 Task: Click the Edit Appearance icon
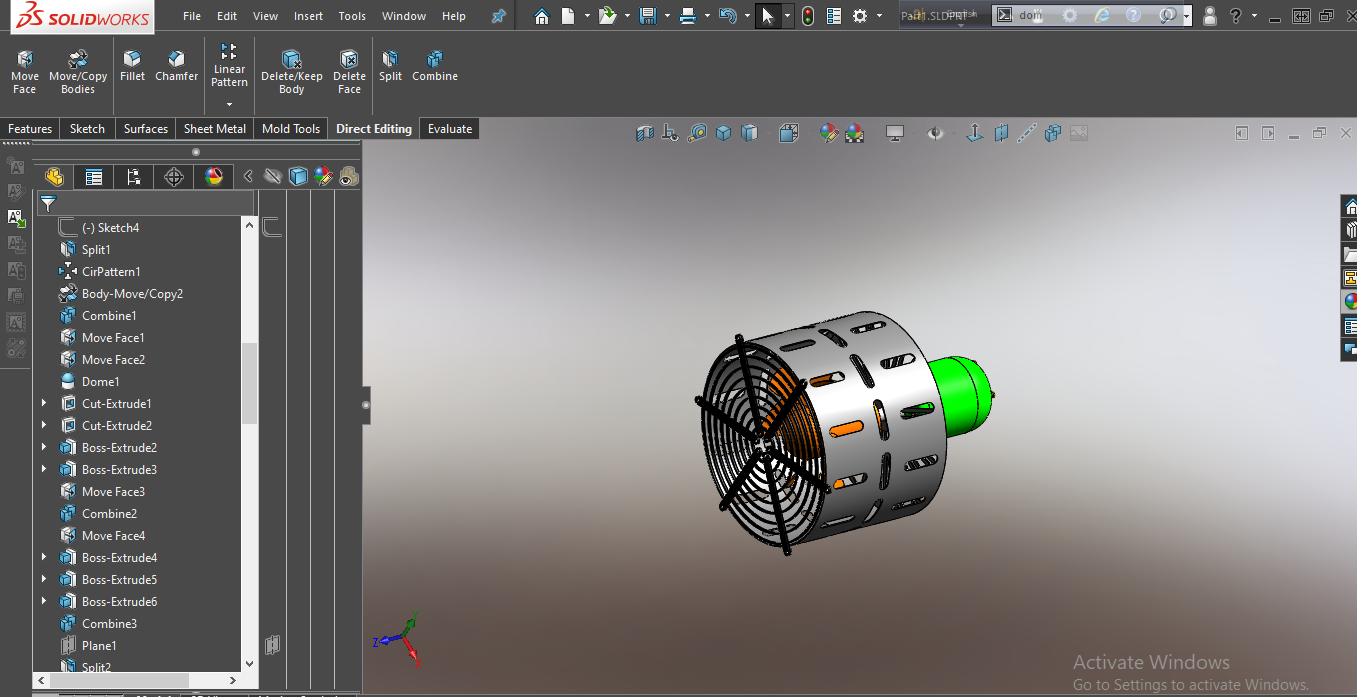pyautogui.click(x=828, y=133)
